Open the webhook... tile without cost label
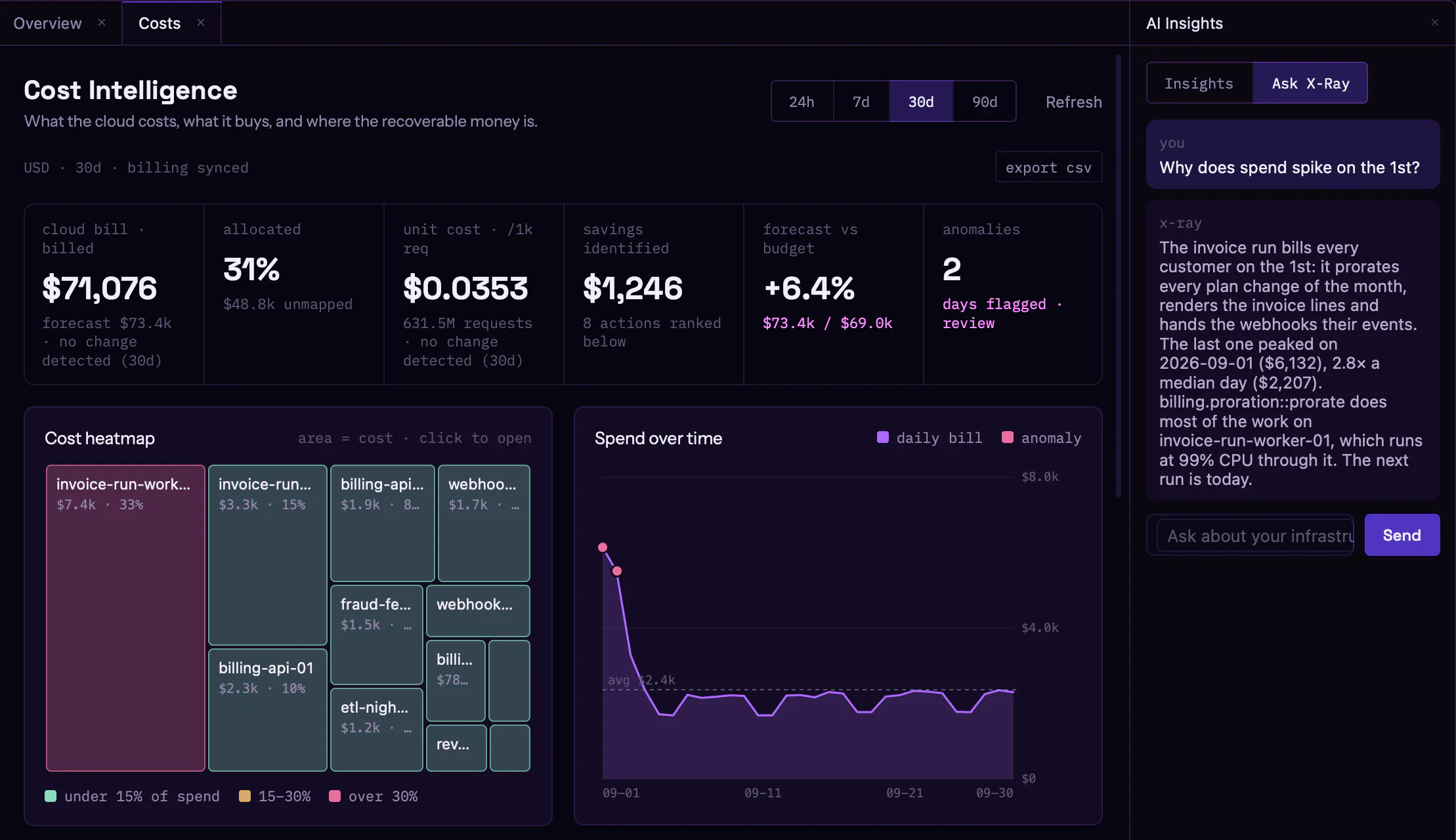 pyautogui.click(x=478, y=611)
